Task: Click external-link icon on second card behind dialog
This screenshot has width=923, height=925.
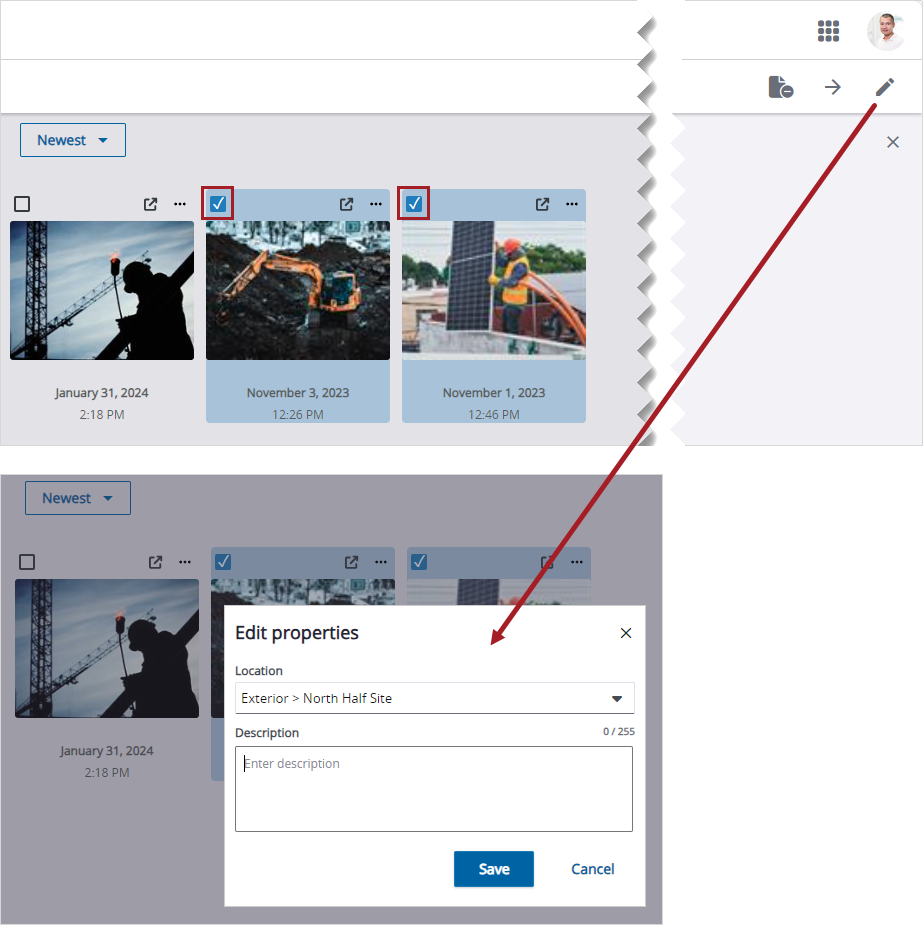Action: (x=351, y=562)
